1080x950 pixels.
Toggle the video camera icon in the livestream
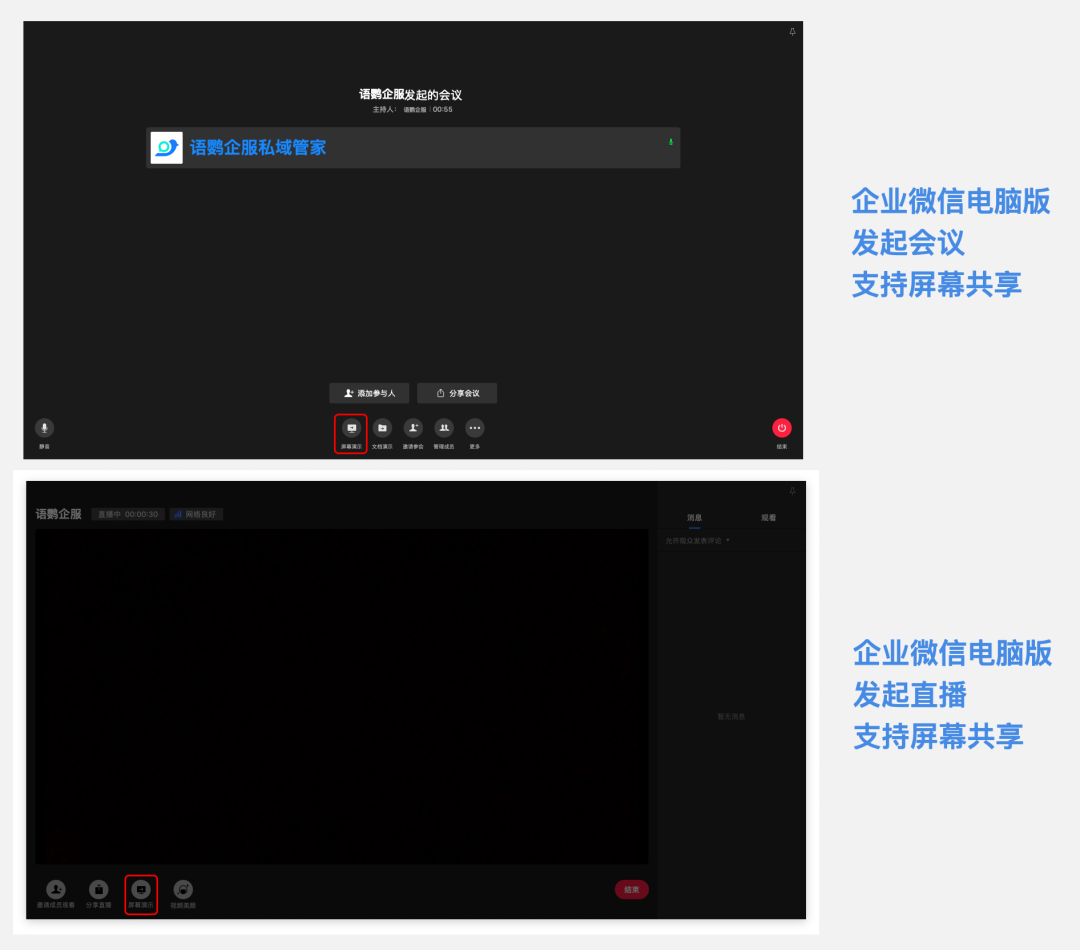[x=183, y=889]
